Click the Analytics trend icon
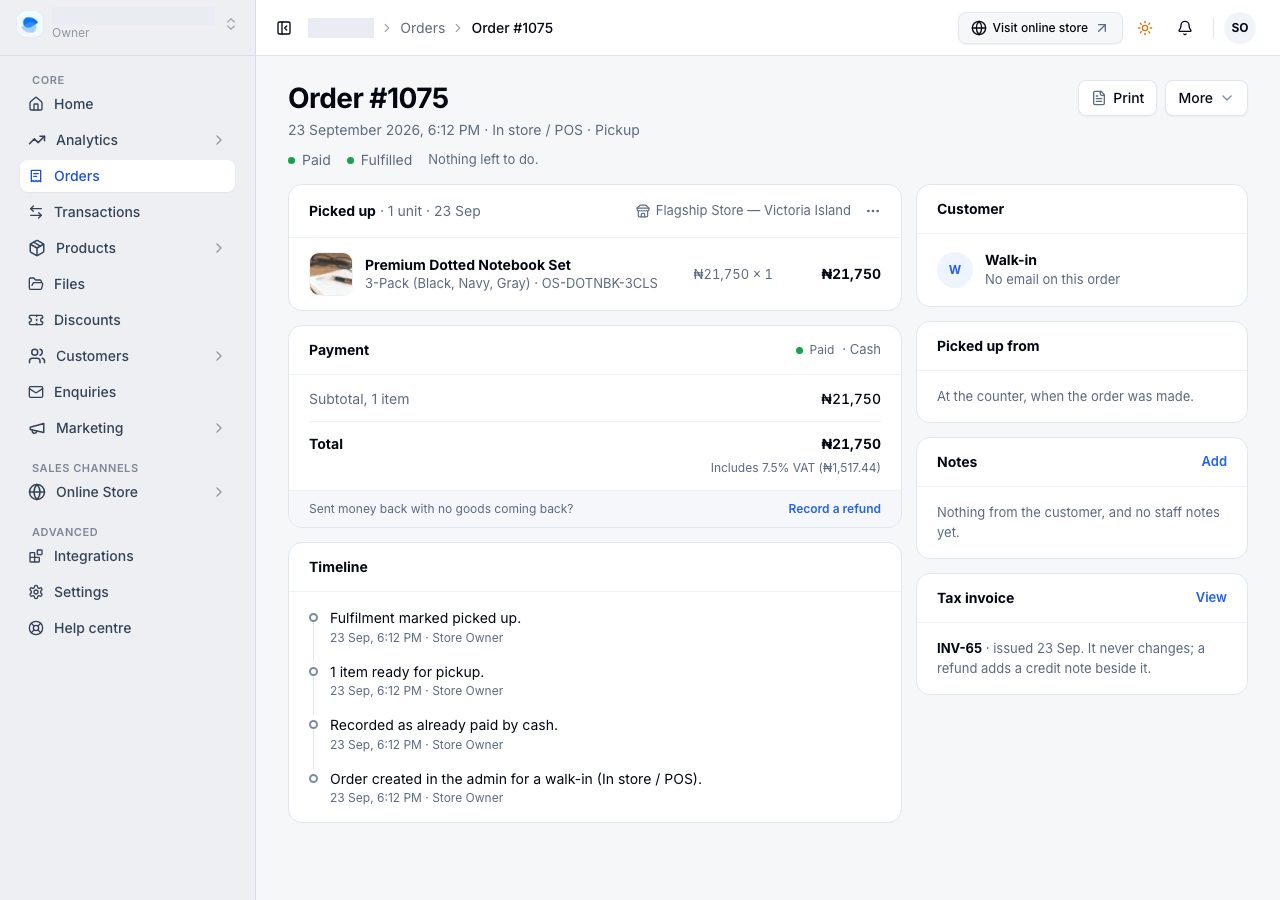 [x=37, y=140]
